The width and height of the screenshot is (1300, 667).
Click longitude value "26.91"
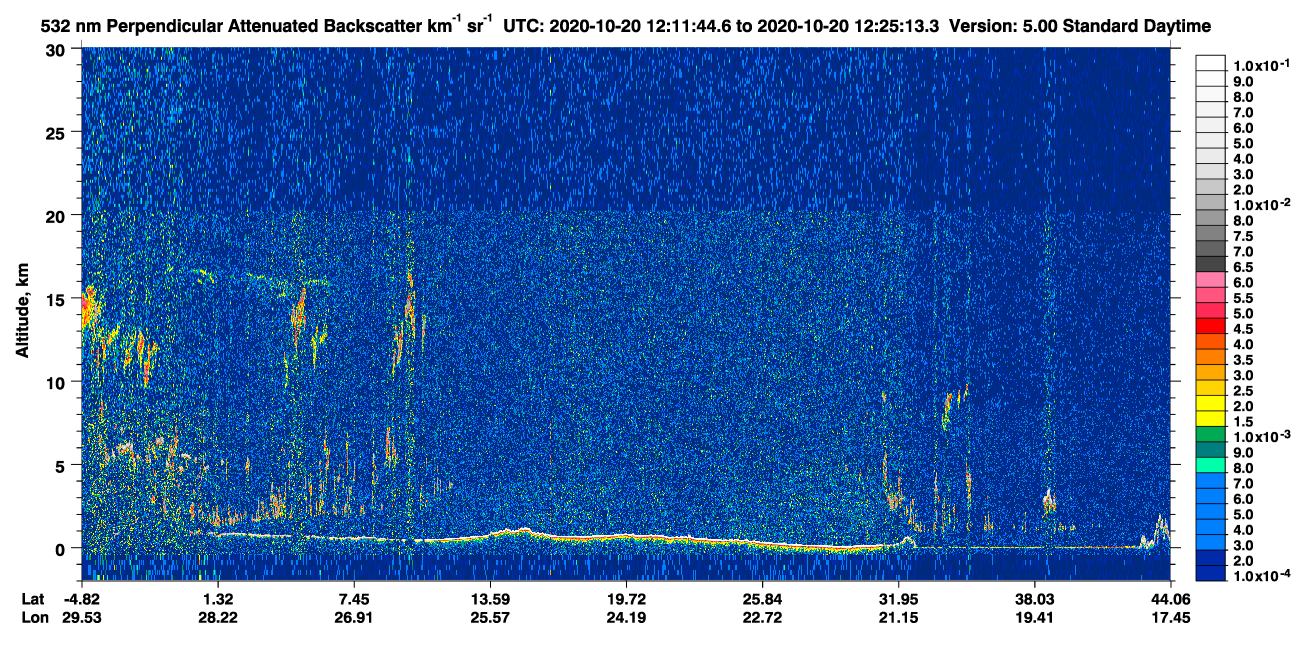354,618
